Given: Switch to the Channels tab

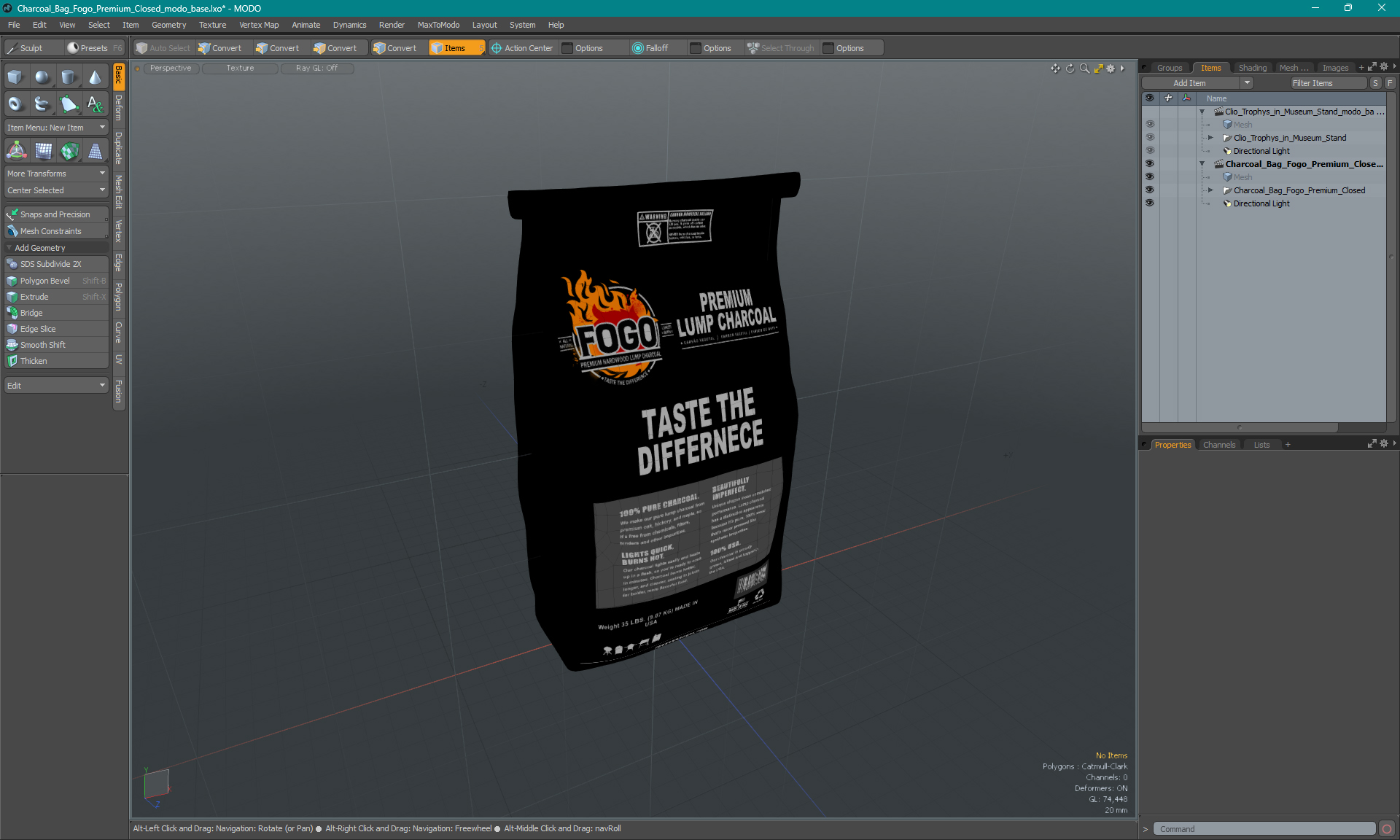Looking at the screenshot, I should pyautogui.click(x=1219, y=445).
